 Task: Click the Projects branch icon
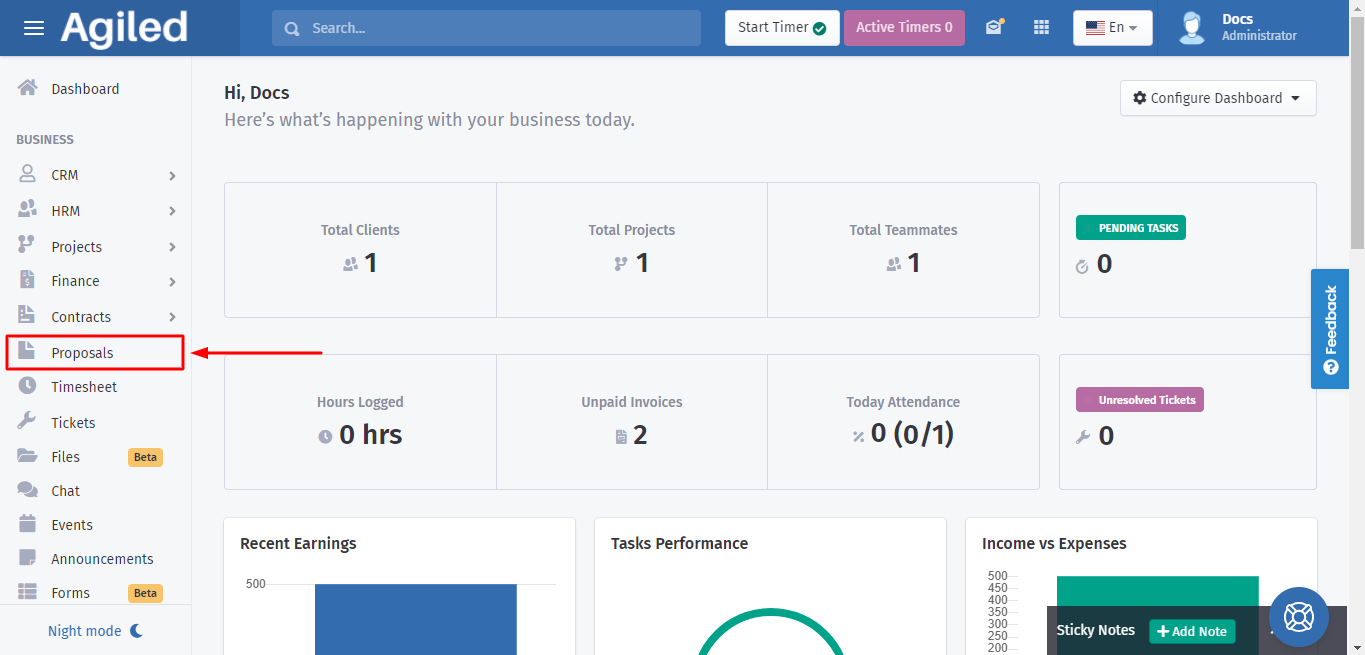(27, 246)
